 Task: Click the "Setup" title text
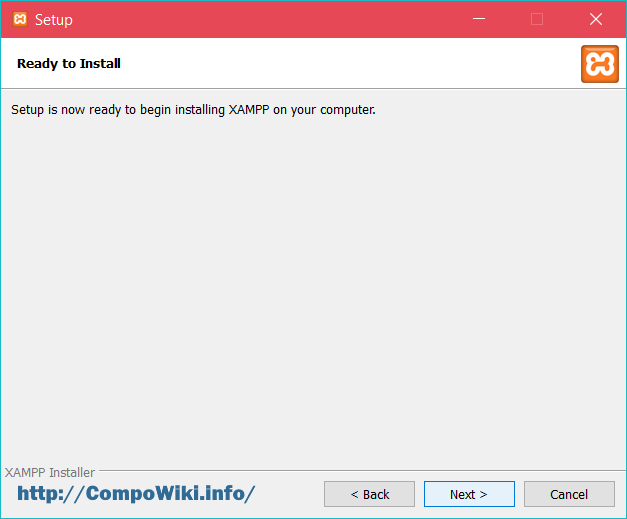point(54,20)
